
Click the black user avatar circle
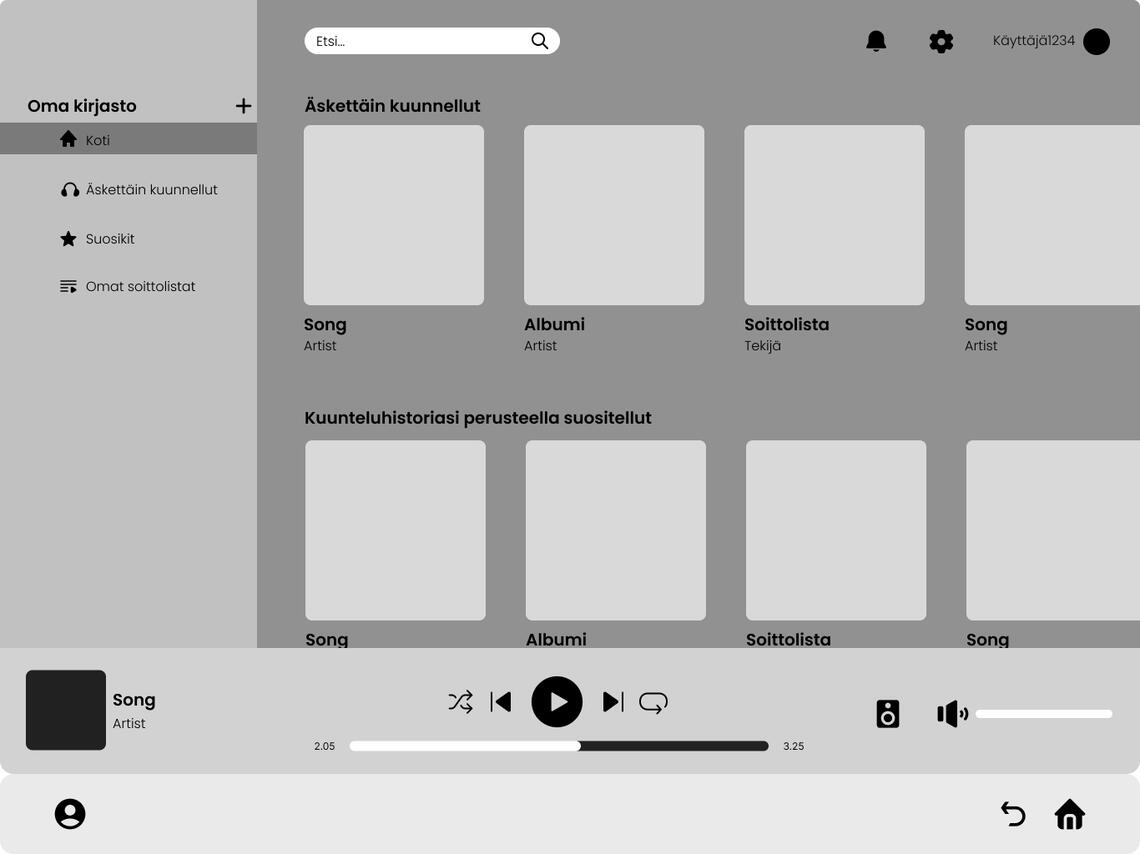1096,41
